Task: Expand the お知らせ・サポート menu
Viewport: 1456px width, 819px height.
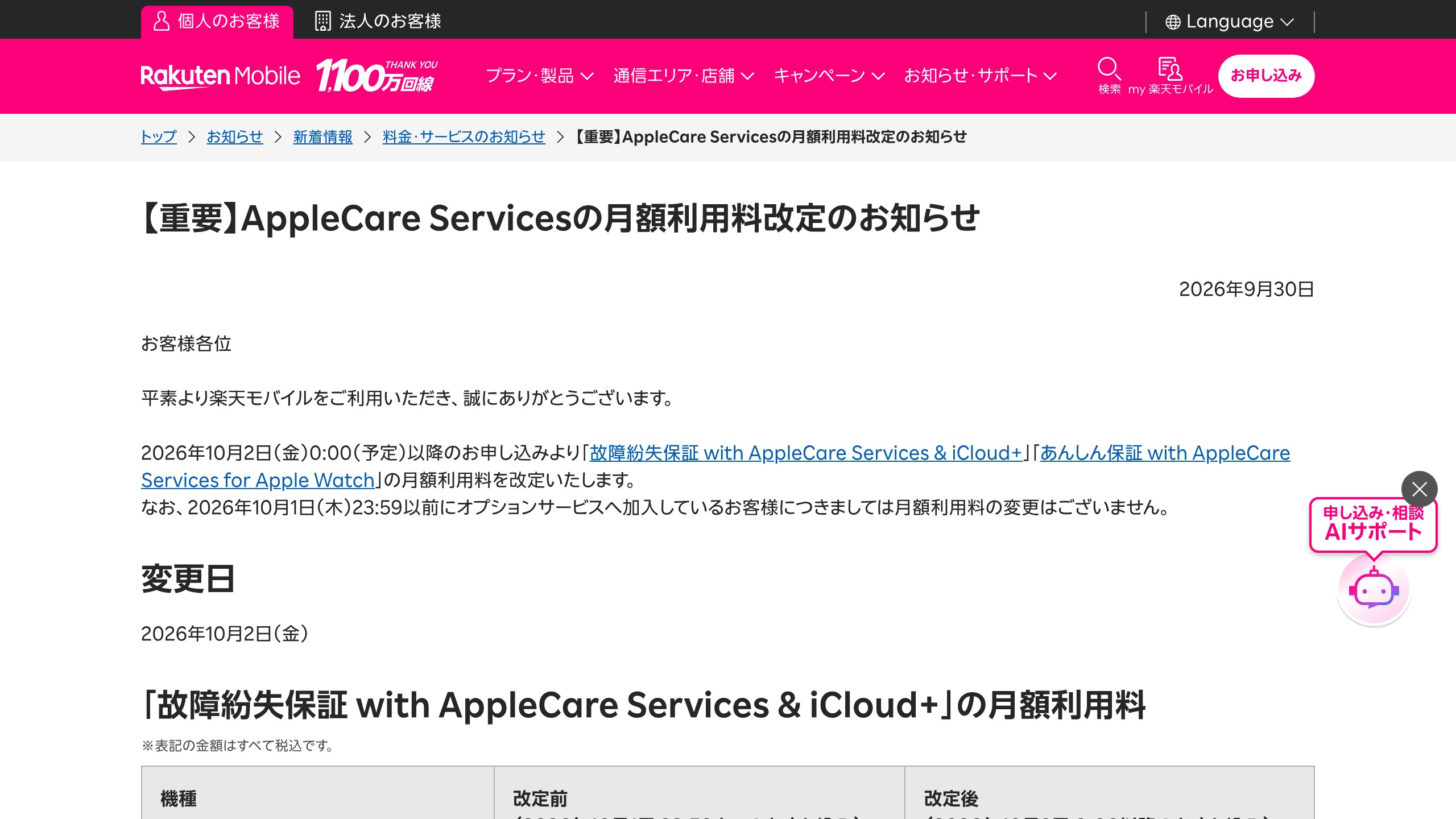Action: pyautogui.click(x=981, y=76)
